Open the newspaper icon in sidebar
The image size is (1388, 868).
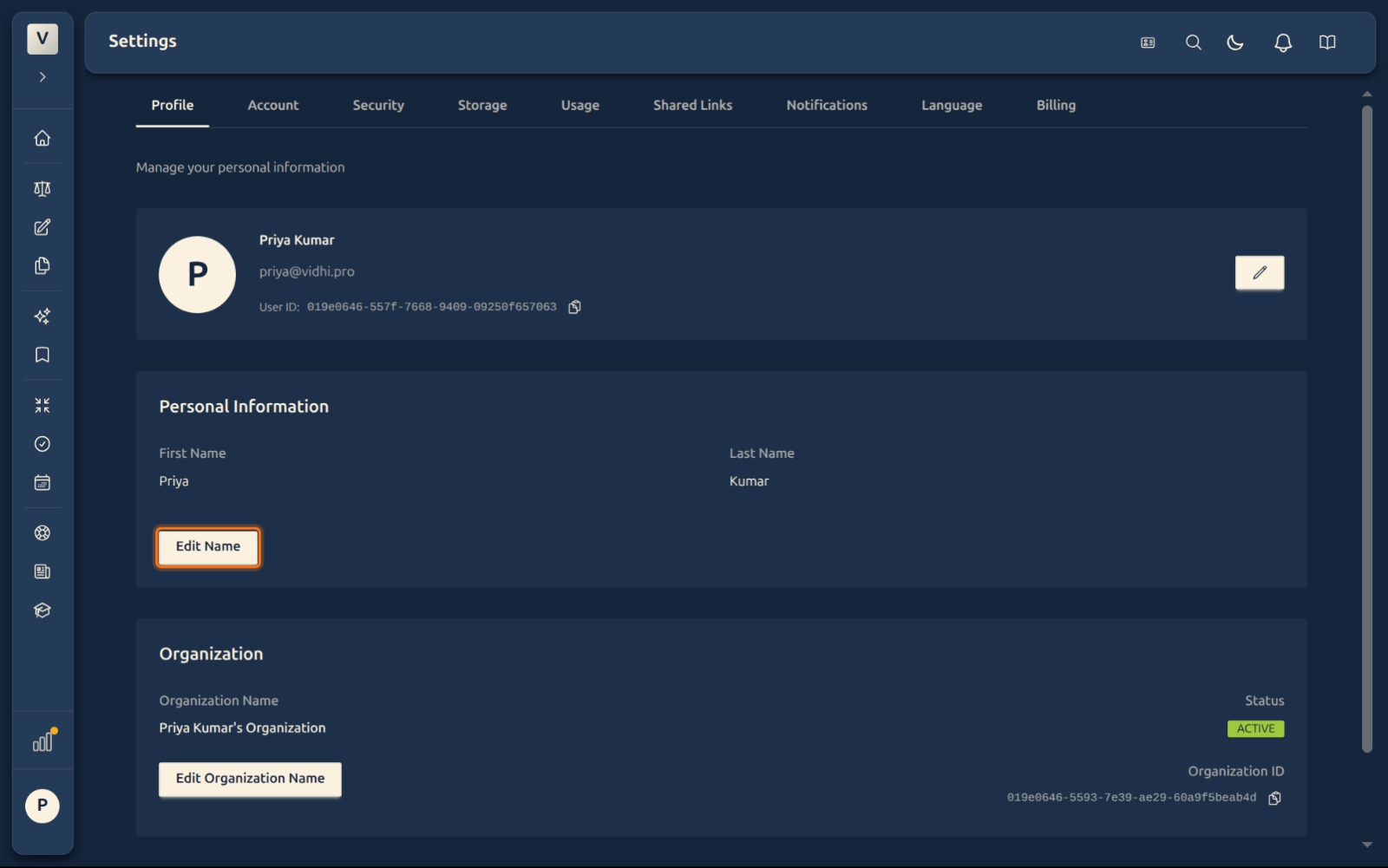point(42,571)
